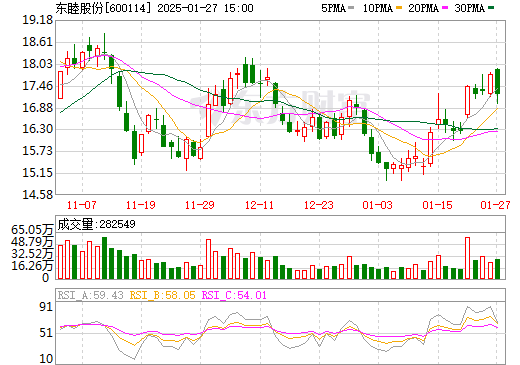
Task: Click the green 30PMA legend color marker
Action: click(x=491, y=8)
